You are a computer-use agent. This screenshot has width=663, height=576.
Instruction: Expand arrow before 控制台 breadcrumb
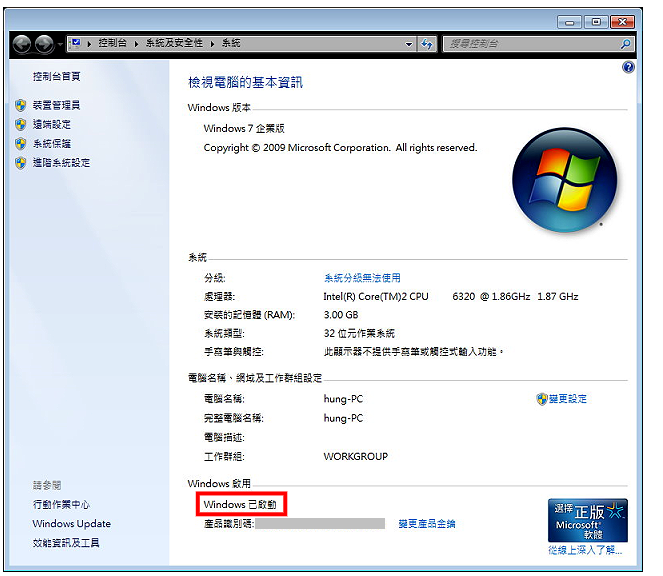click(x=89, y=44)
